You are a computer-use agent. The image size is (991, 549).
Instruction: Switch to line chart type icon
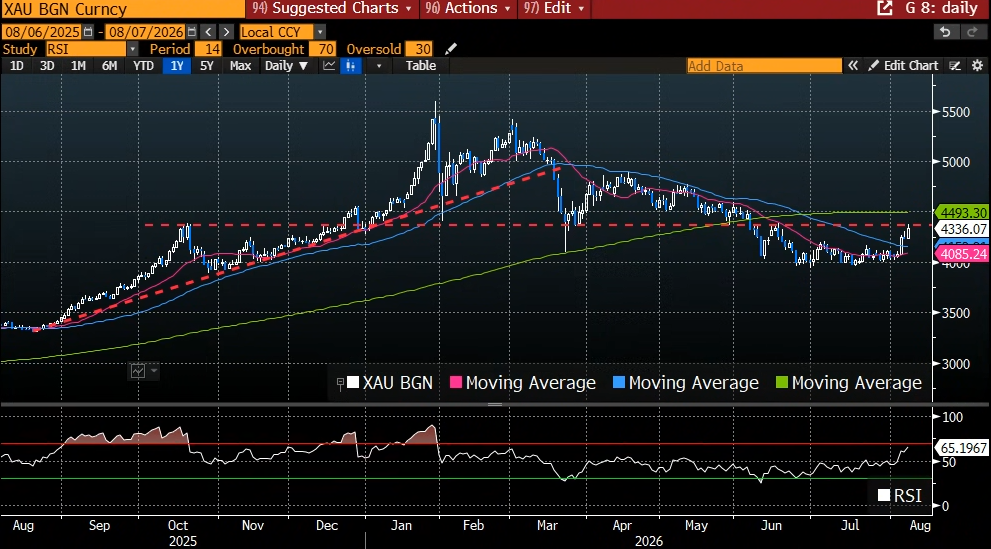[x=329, y=66]
